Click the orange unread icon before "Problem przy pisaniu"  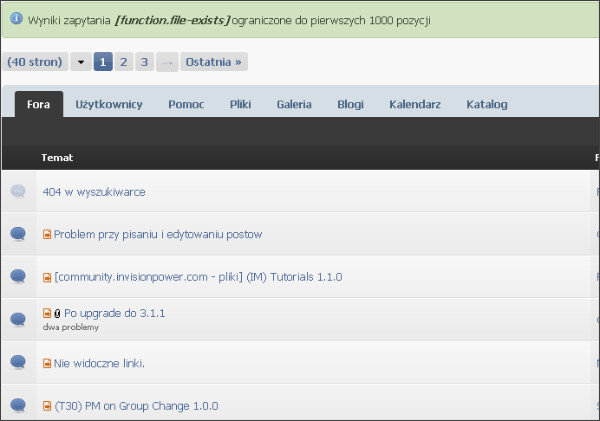point(47,235)
